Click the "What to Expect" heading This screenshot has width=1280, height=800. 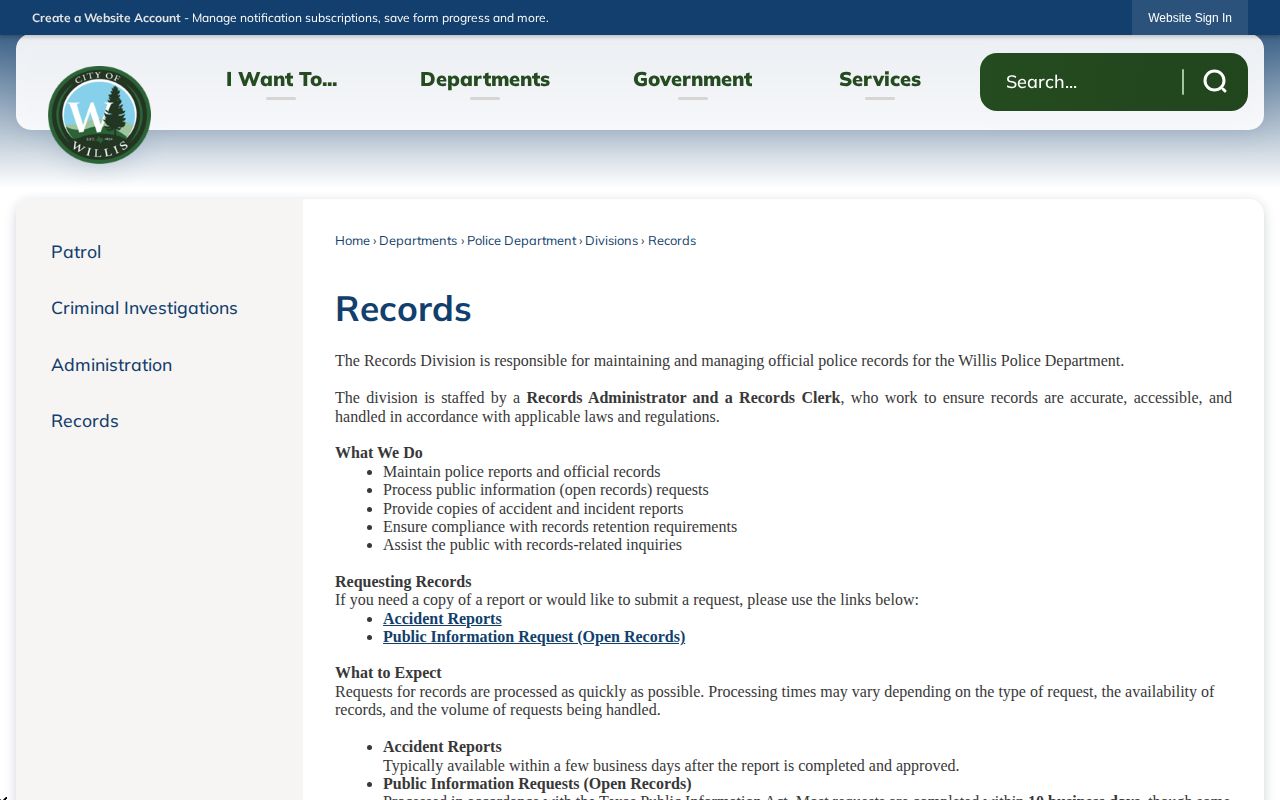click(388, 673)
